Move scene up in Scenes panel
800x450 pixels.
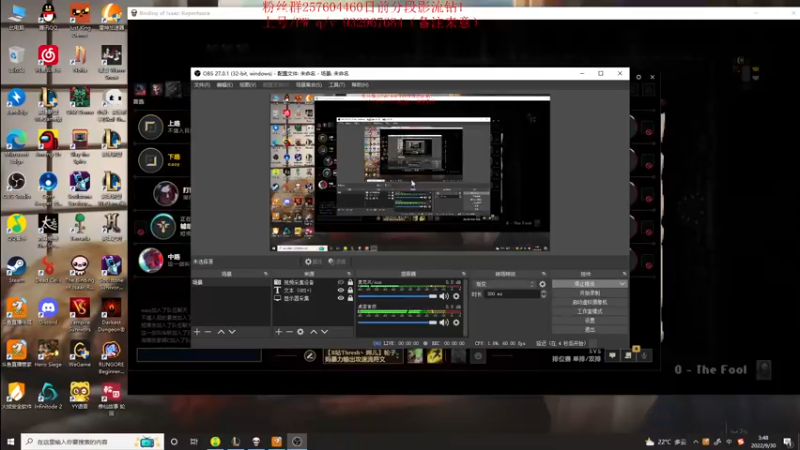(x=221, y=332)
